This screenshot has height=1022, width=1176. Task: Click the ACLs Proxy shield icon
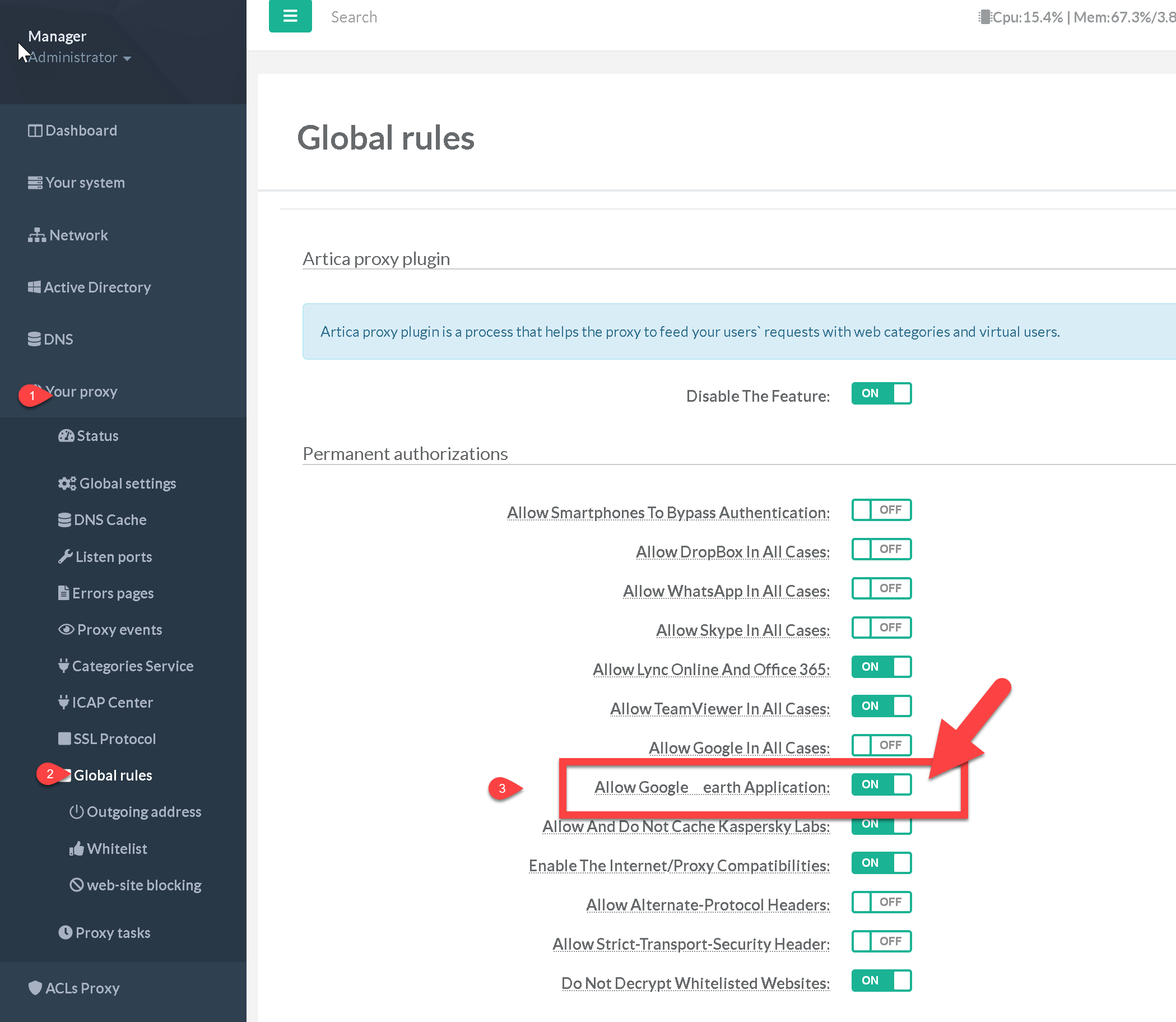coord(35,988)
